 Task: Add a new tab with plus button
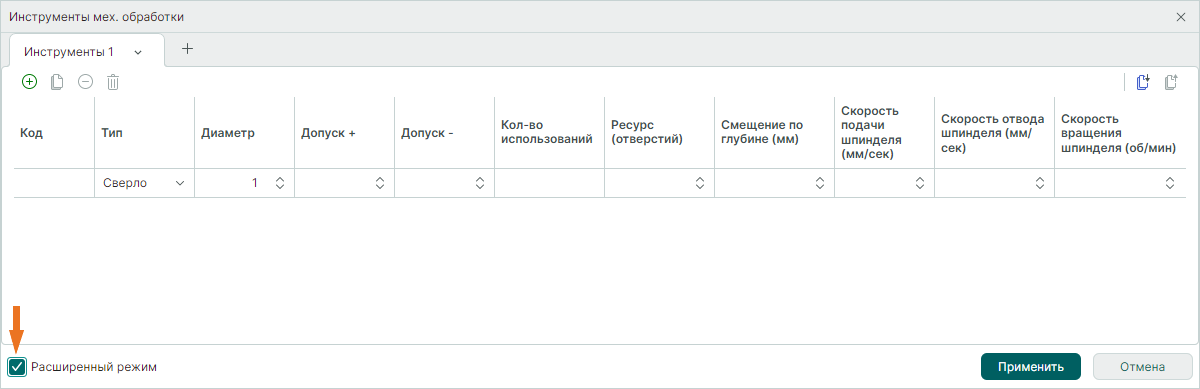coord(187,48)
